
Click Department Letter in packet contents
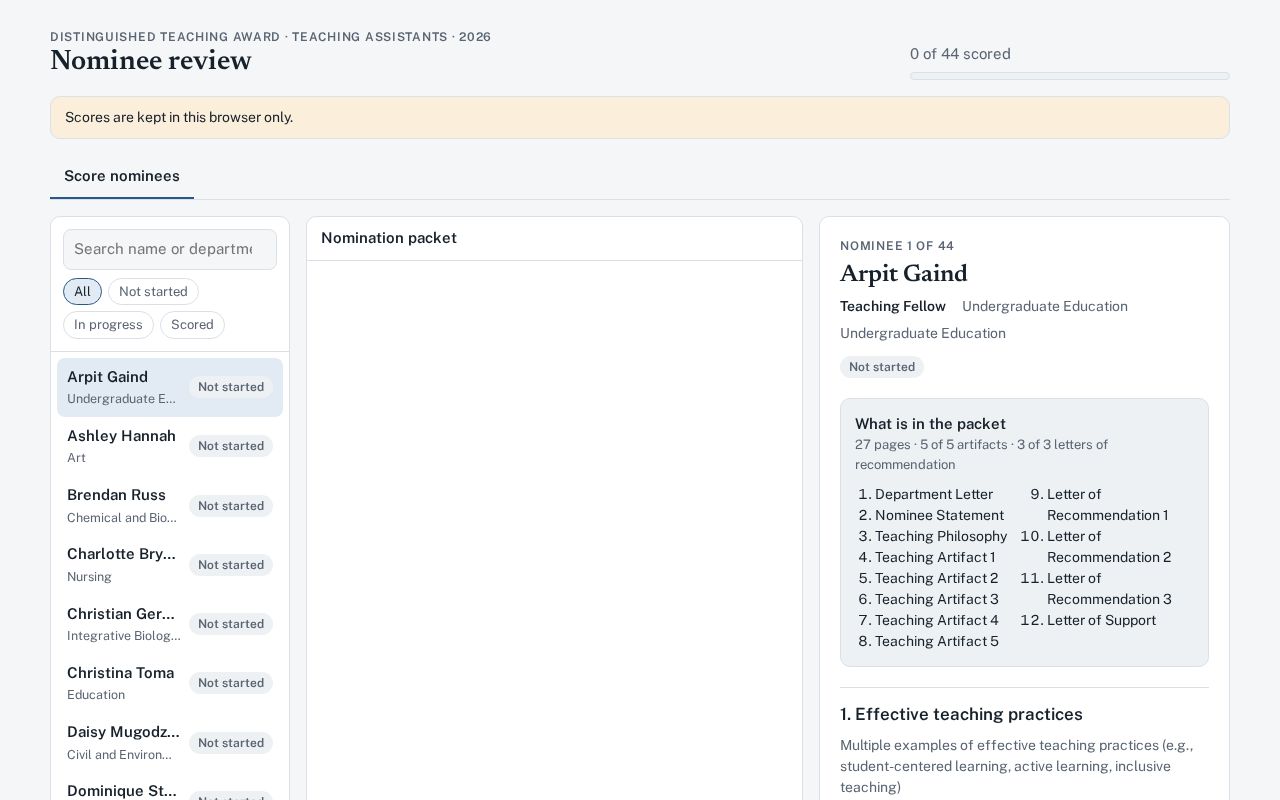tap(934, 494)
